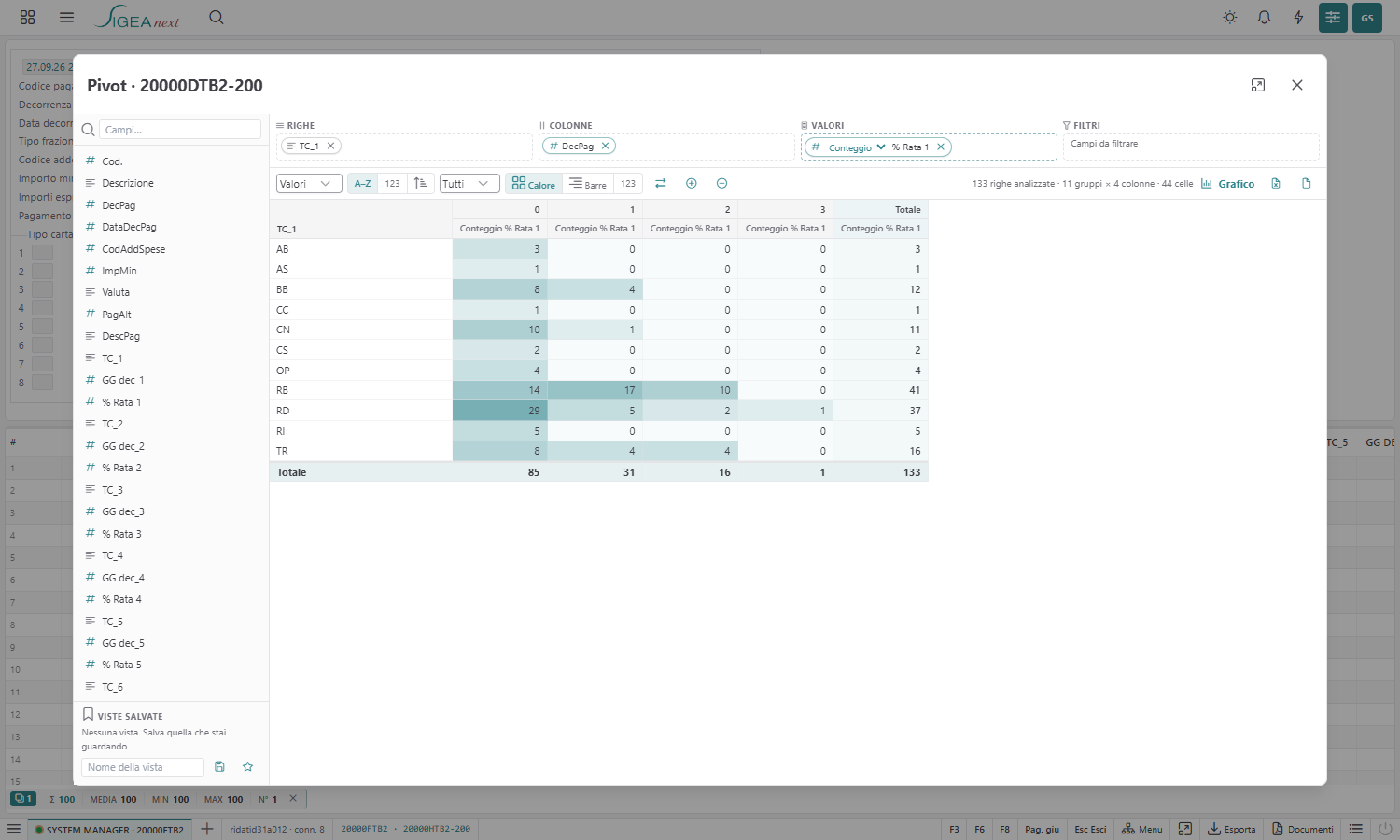This screenshot has width=1400, height=840.
Task: Switch the display mode to Calore
Action: pyautogui.click(x=533, y=184)
